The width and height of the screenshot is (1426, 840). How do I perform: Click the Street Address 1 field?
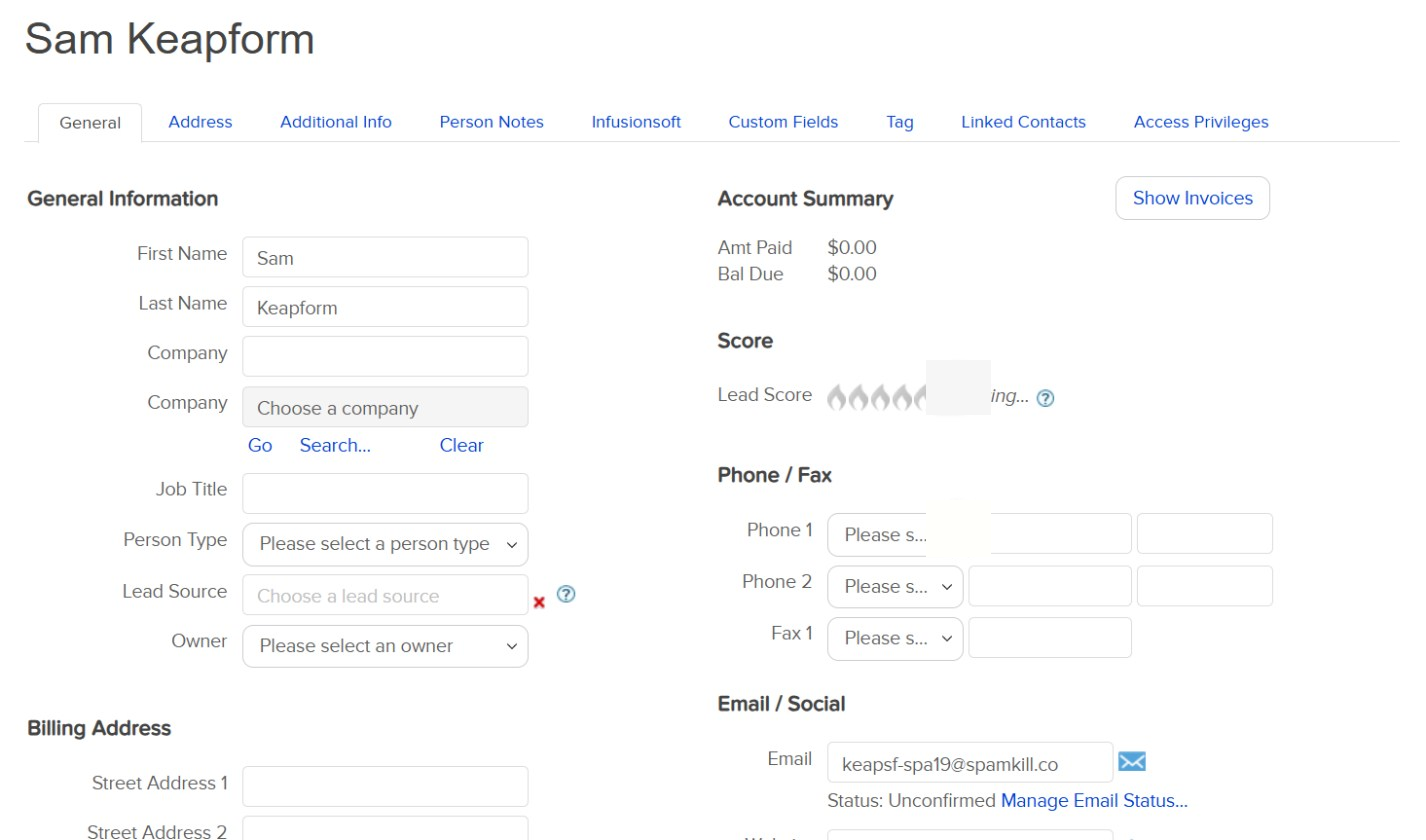click(385, 786)
